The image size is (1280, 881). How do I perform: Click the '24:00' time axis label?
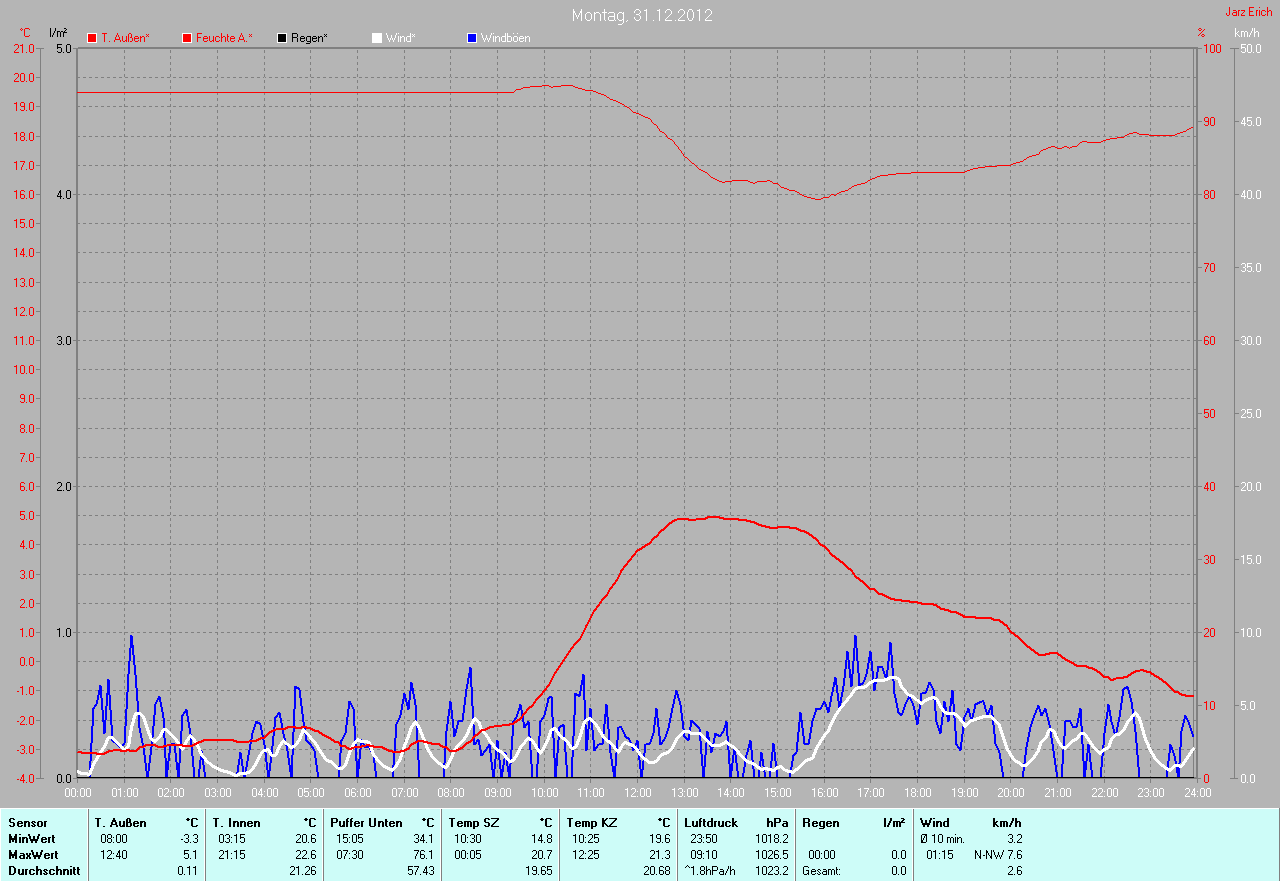1197,792
